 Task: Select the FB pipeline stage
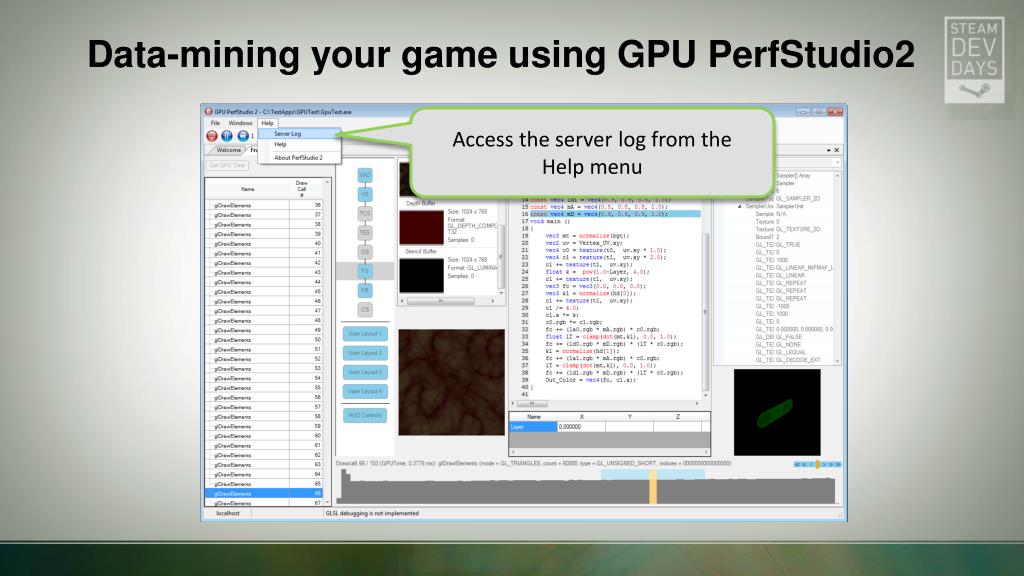365,290
